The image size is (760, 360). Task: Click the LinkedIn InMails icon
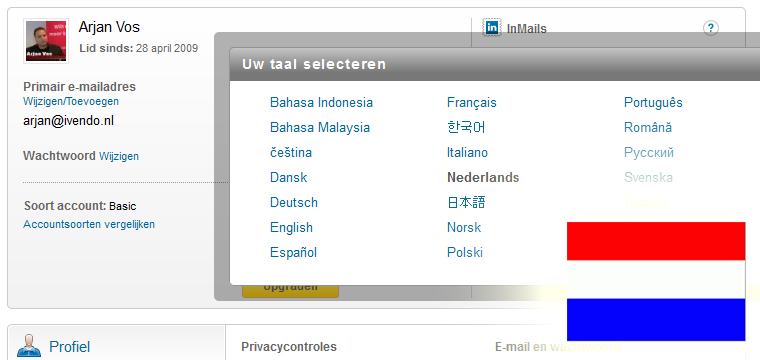click(491, 28)
